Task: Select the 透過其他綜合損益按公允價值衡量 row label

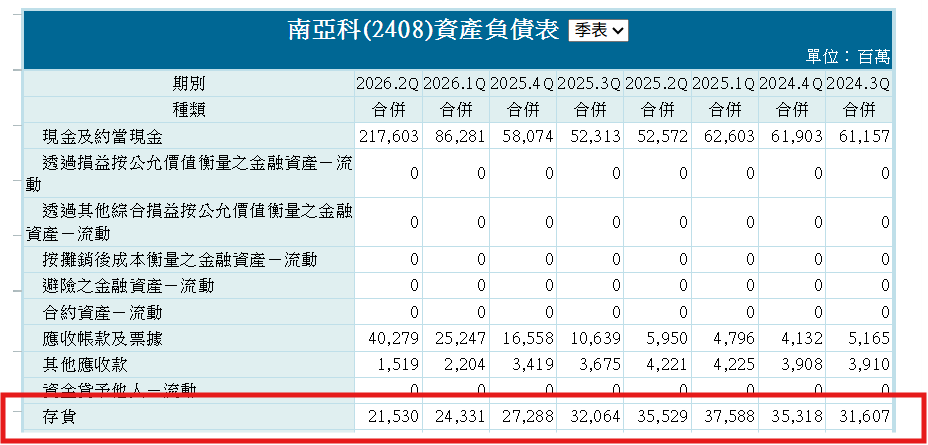Action: (189, 222)
